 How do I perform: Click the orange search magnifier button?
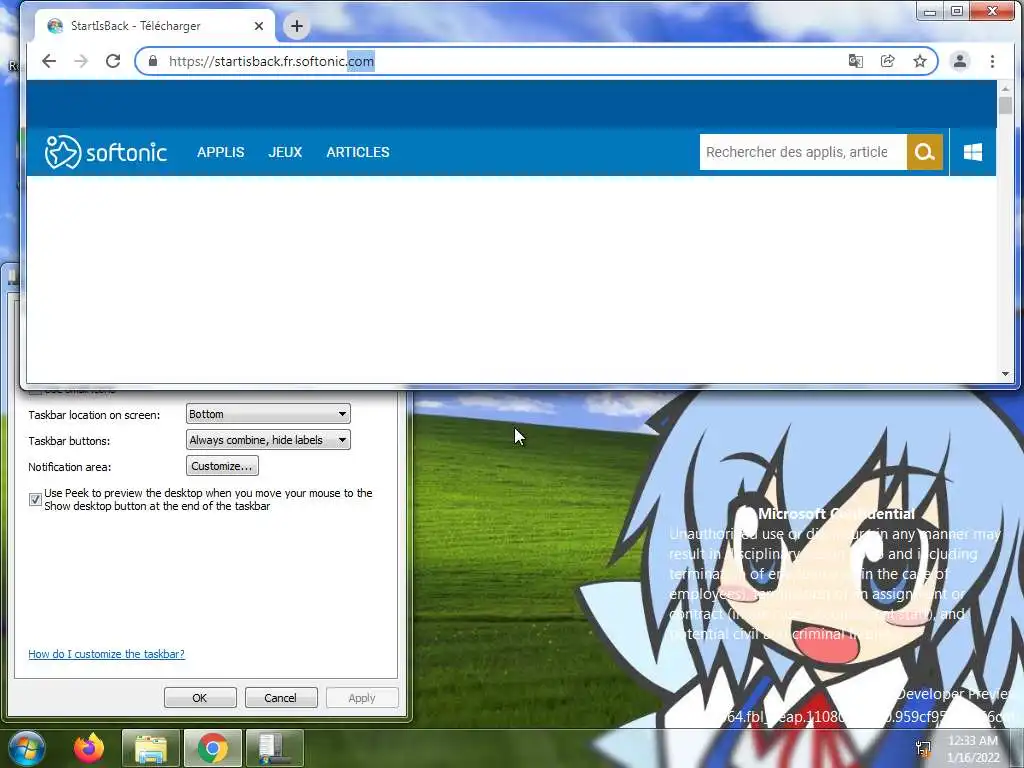[925, 152]
